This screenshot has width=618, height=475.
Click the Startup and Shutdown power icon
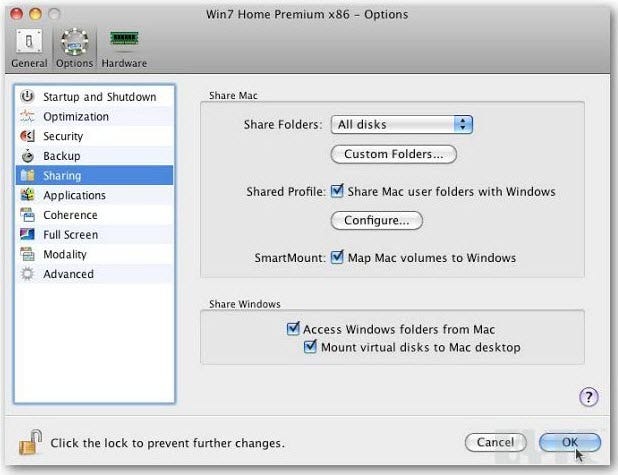(x=27, y=96)
